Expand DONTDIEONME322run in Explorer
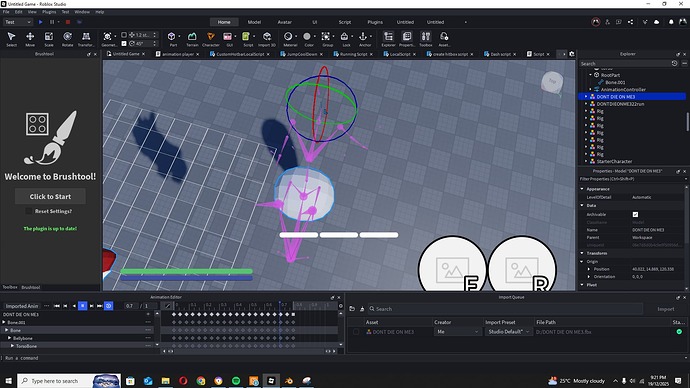Screen dimensions: 690x388 point(586,104)
